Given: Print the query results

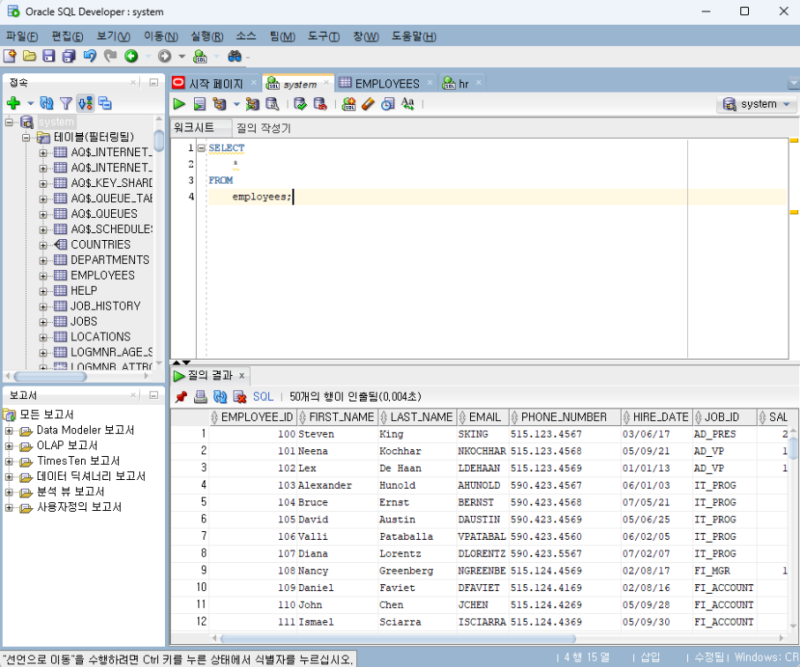Looking at the screenshot, I should point(199,396).
